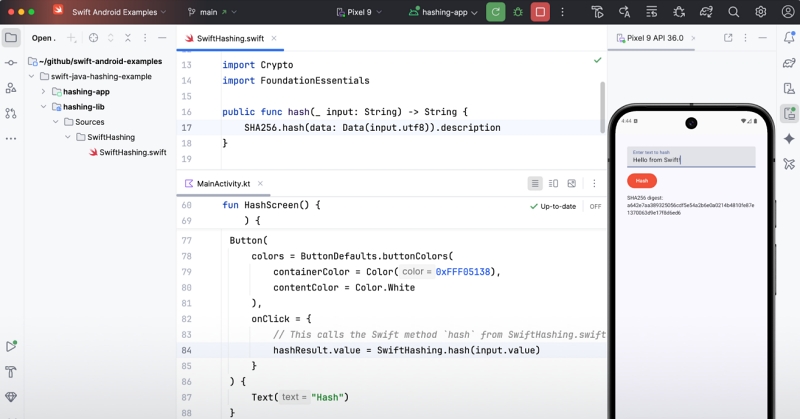Switch to the SwiftHashing.swift editor tab
The width and height of the screenshot is (800, 419).
pos(232,38)
